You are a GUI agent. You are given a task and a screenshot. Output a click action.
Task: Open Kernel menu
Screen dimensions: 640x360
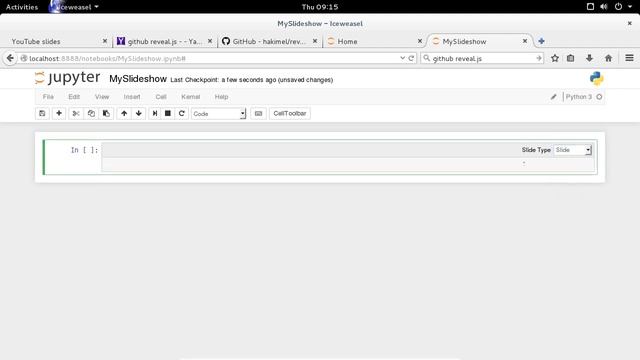tap(191, 97)
